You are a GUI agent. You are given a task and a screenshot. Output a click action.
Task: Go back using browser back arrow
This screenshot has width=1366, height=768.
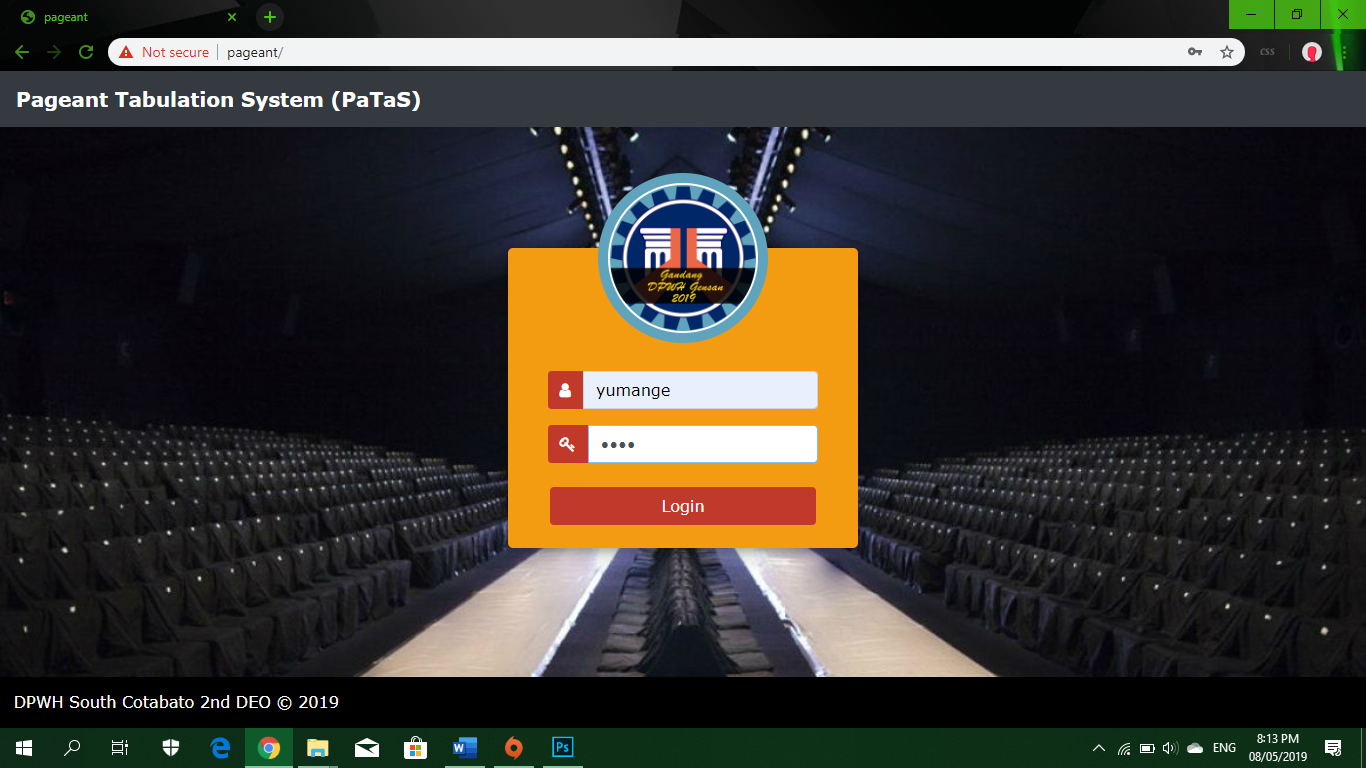click(x=22, y=52)
